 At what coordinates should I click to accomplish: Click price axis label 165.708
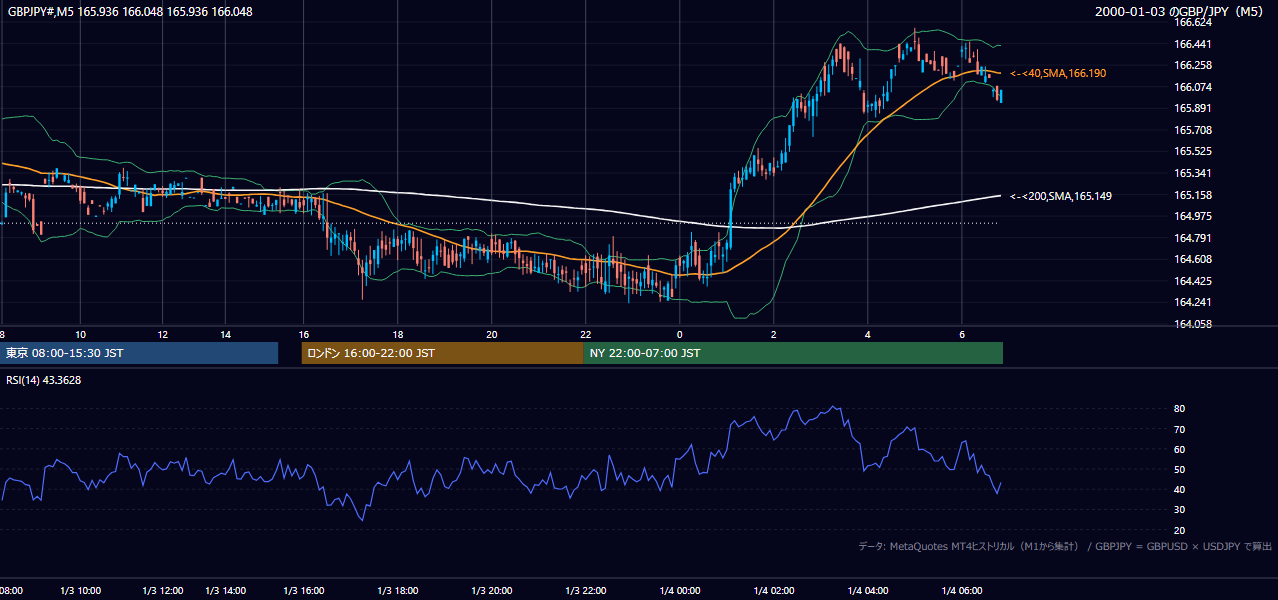1193,130
